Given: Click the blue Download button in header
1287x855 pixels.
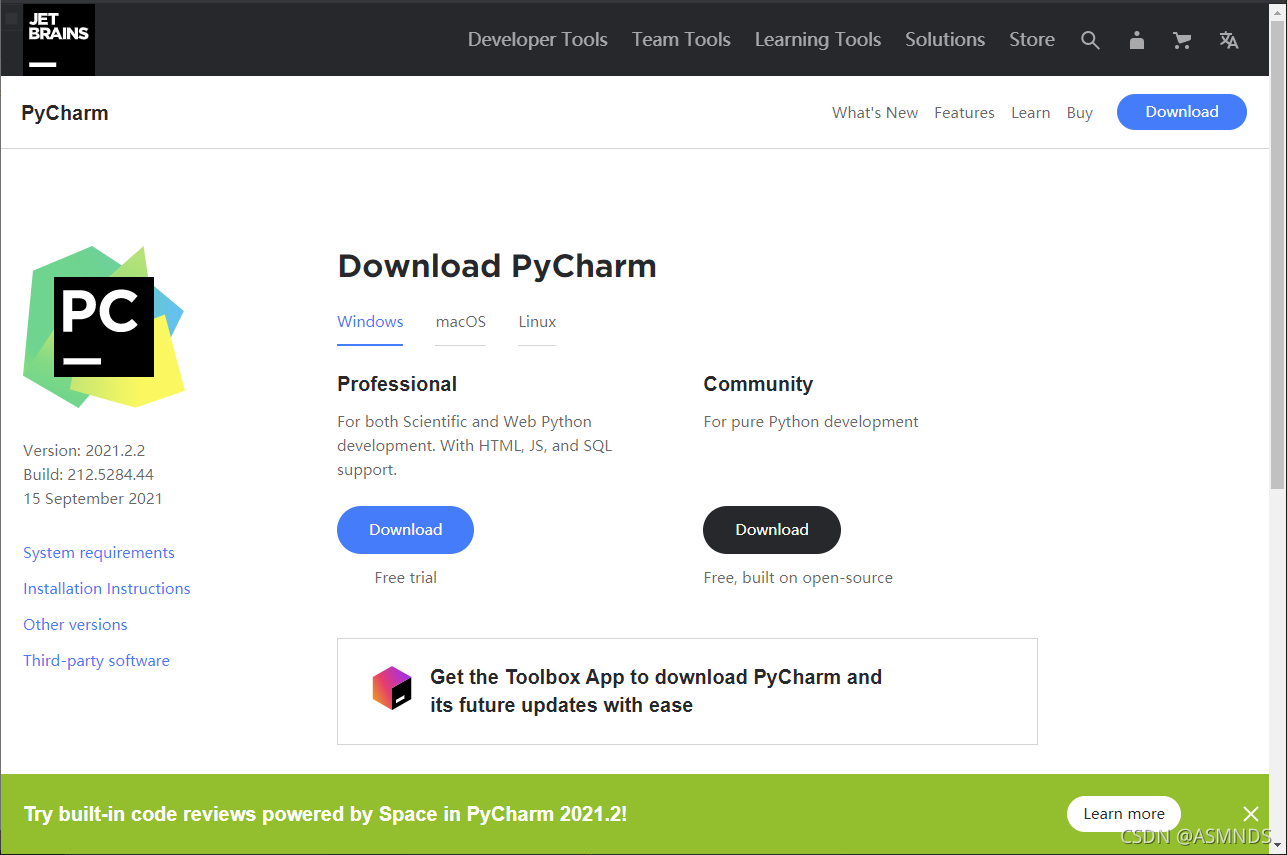Looking at the screenshot, I should click(x=1182, y=112).
